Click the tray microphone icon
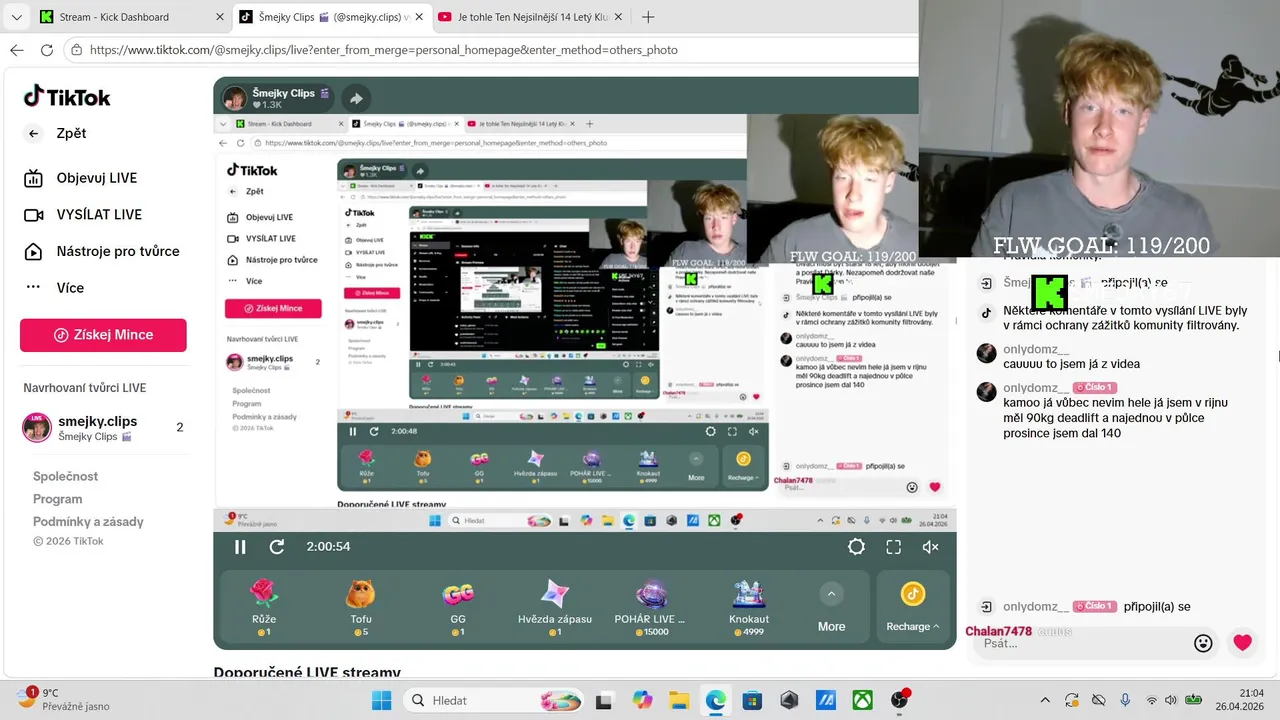Viewport: 1280px width, 720px height. pyautogui.click(x=1125, y=700)
